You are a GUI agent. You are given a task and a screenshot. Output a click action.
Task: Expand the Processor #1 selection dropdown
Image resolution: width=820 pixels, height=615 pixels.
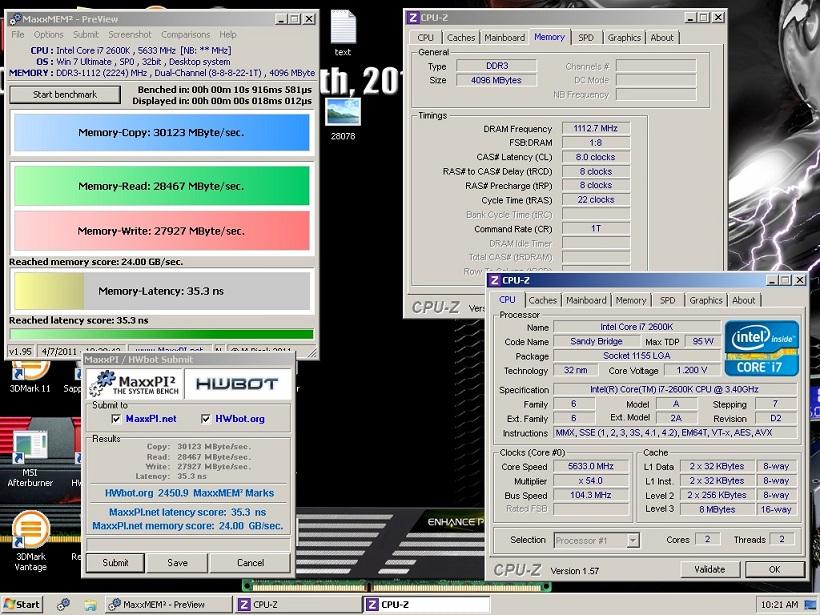point(633,540)
